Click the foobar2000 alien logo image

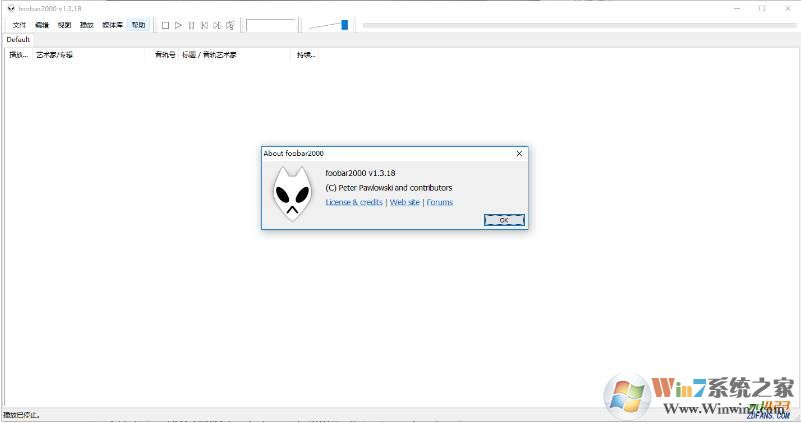coord(292,194)
